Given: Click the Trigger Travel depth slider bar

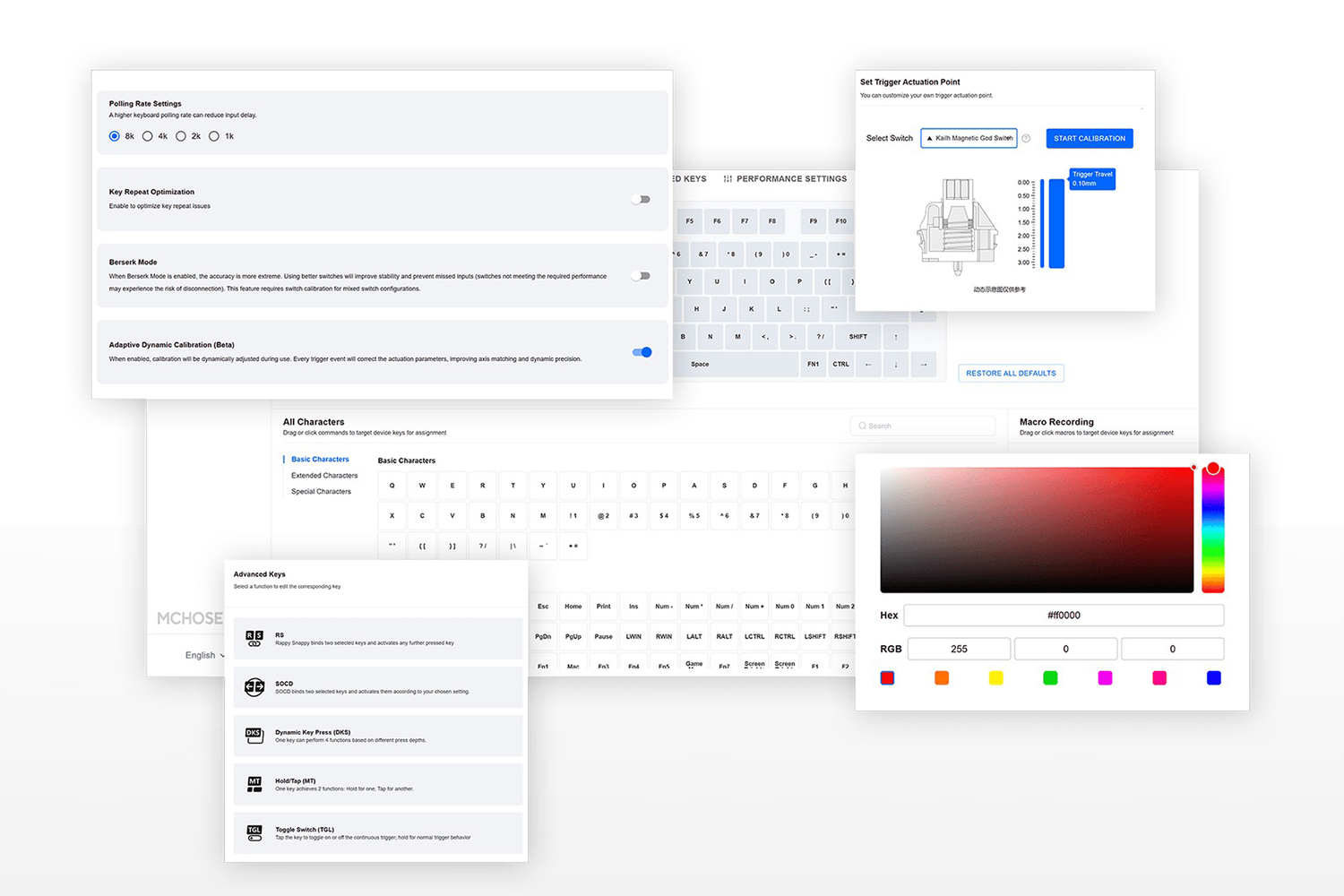Looking at the screenshot, I should [1056, 223].
